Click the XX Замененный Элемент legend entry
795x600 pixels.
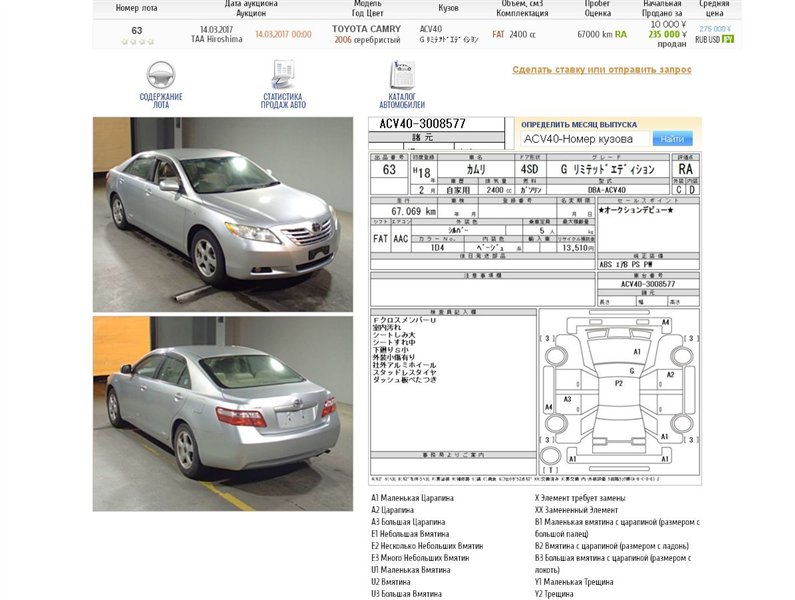(x=576, y=510)
